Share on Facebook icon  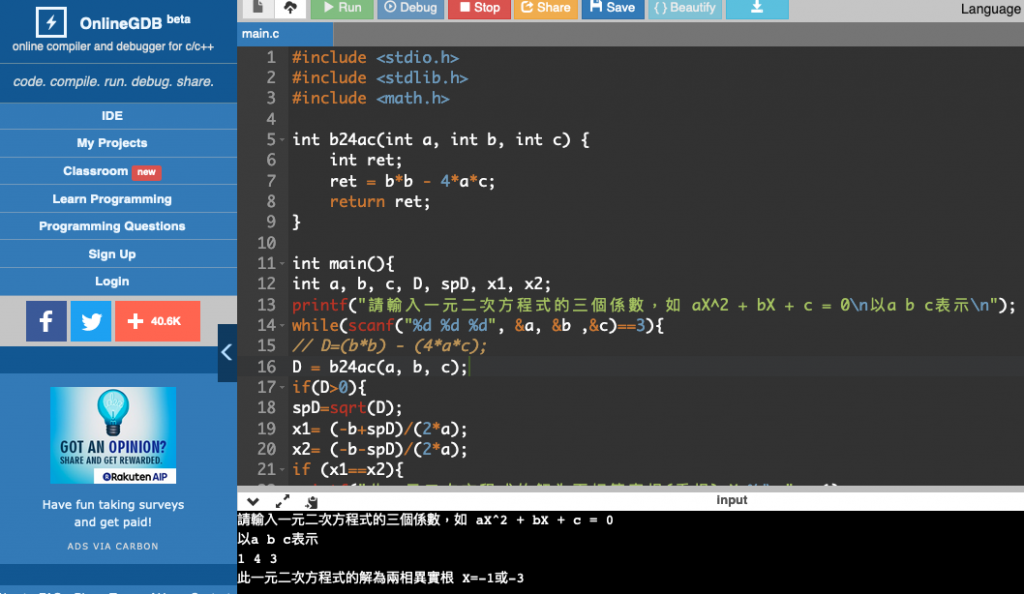tap(46, 321)
